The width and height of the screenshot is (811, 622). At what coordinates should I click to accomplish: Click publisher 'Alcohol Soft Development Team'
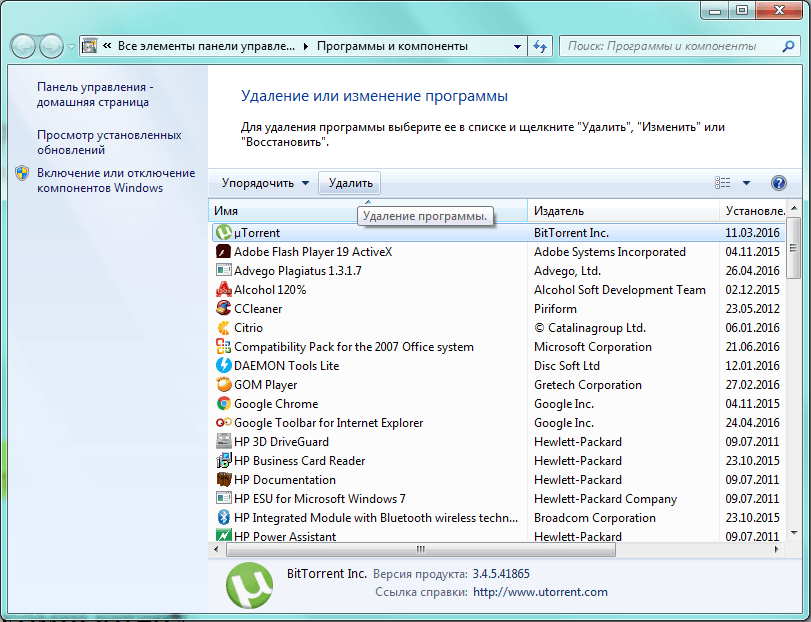click(620, 290)
